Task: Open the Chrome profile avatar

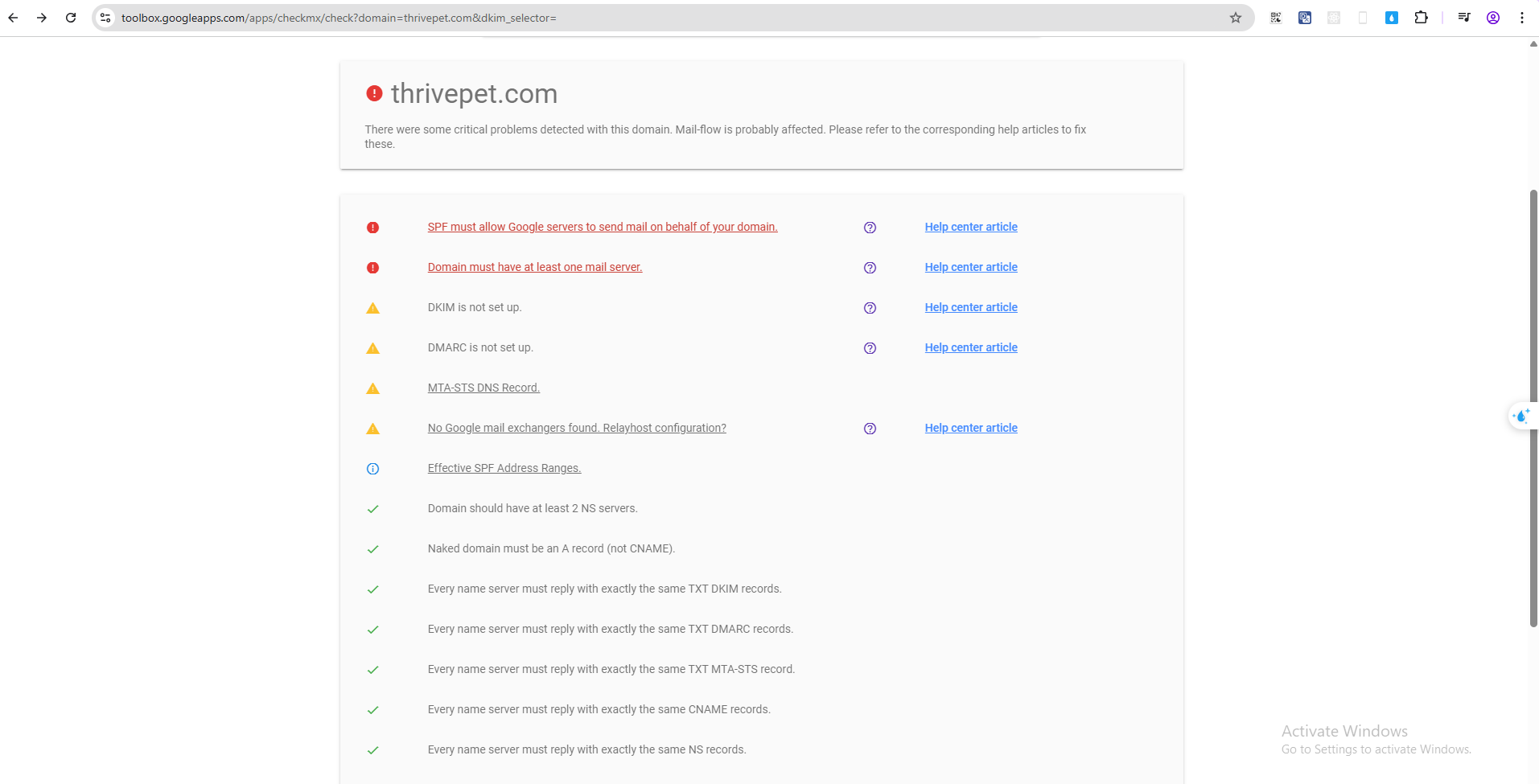Action: pyautogui.click(x=1493, y=18)
